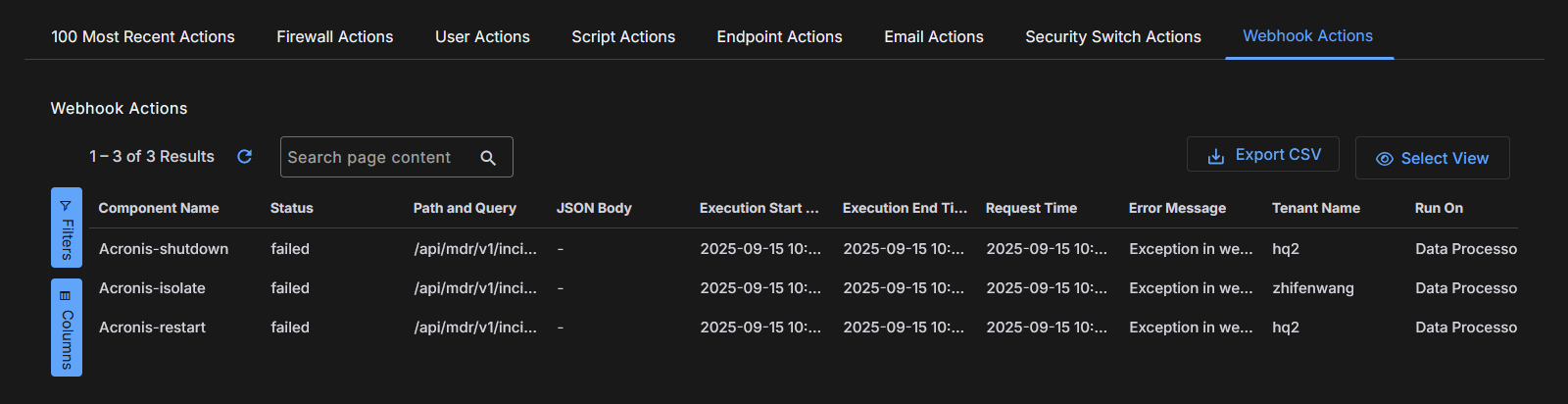
Task: Sort by the Status column header
Action: point(292,208)
